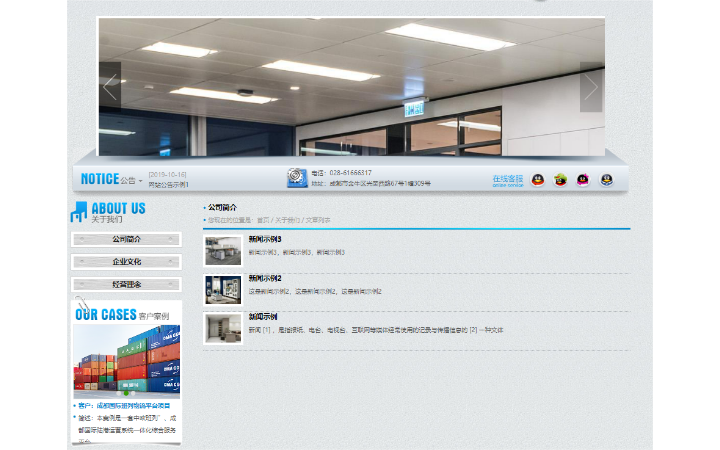
Task: Click the first QQ online service icon
Action: 538,180
